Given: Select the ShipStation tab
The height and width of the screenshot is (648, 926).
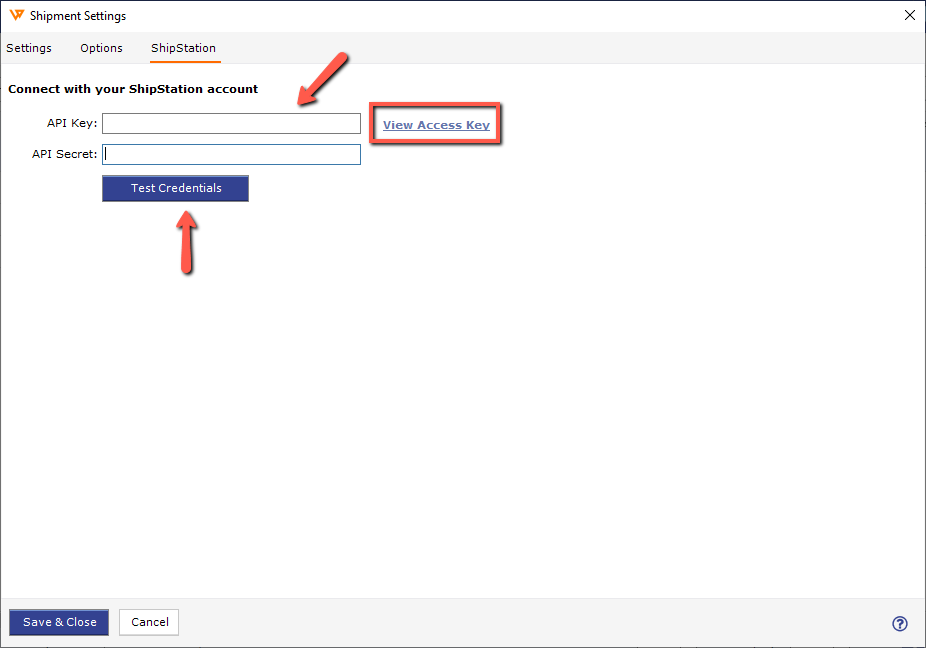Looking at the screenshot, I should point(184,48).
